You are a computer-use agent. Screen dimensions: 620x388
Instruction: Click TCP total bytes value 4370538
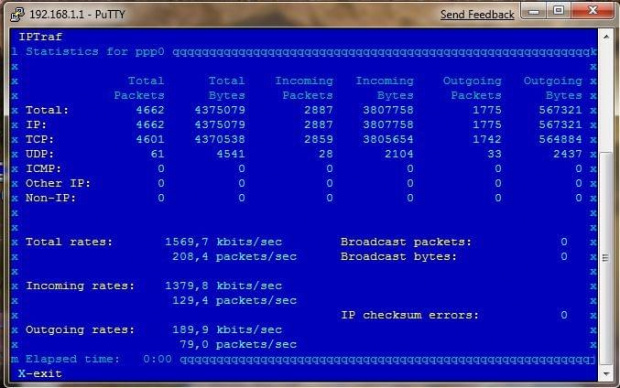coord(219,139)
